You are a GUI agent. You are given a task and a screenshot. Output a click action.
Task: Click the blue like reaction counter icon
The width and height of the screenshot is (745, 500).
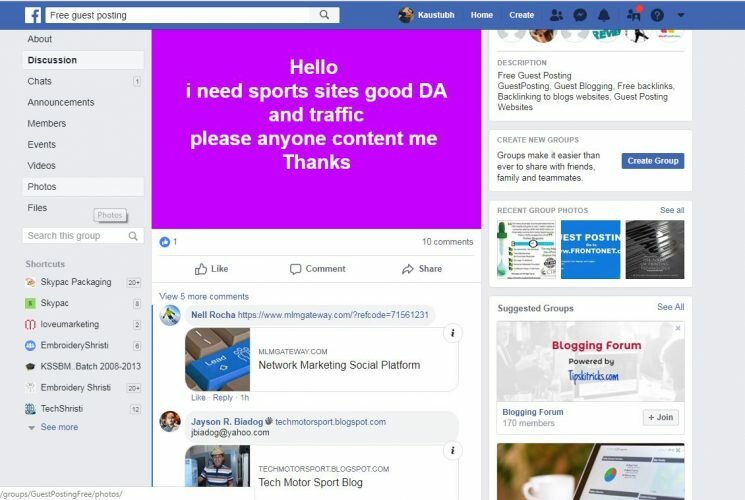click(x=164, y=242)
